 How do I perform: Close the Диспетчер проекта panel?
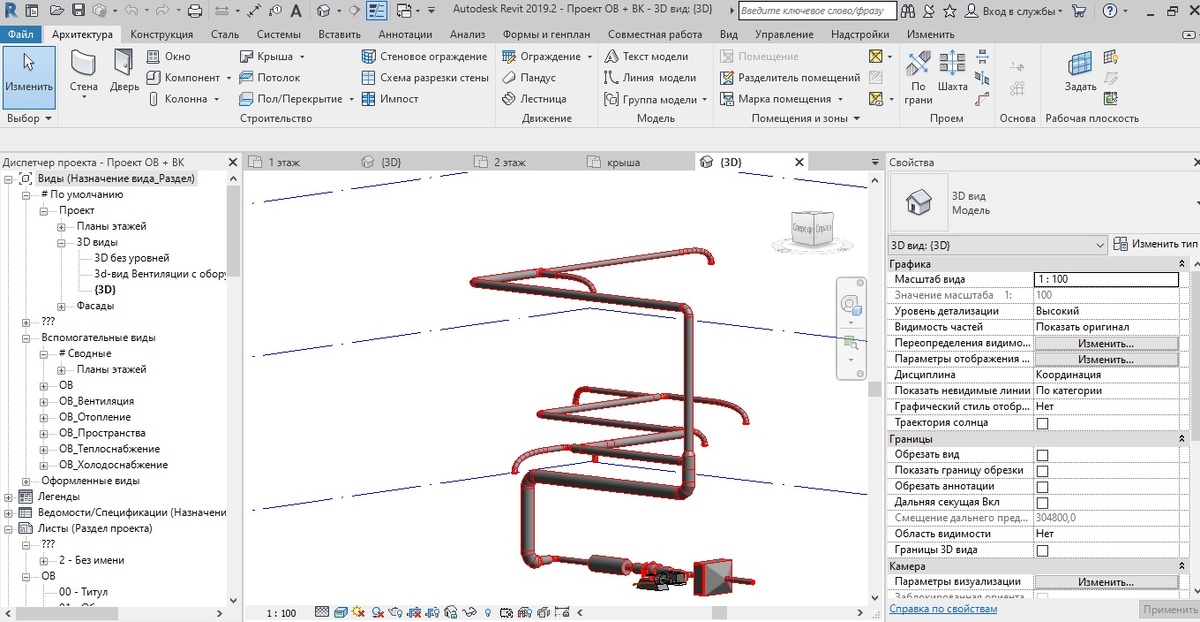[232, 162]
